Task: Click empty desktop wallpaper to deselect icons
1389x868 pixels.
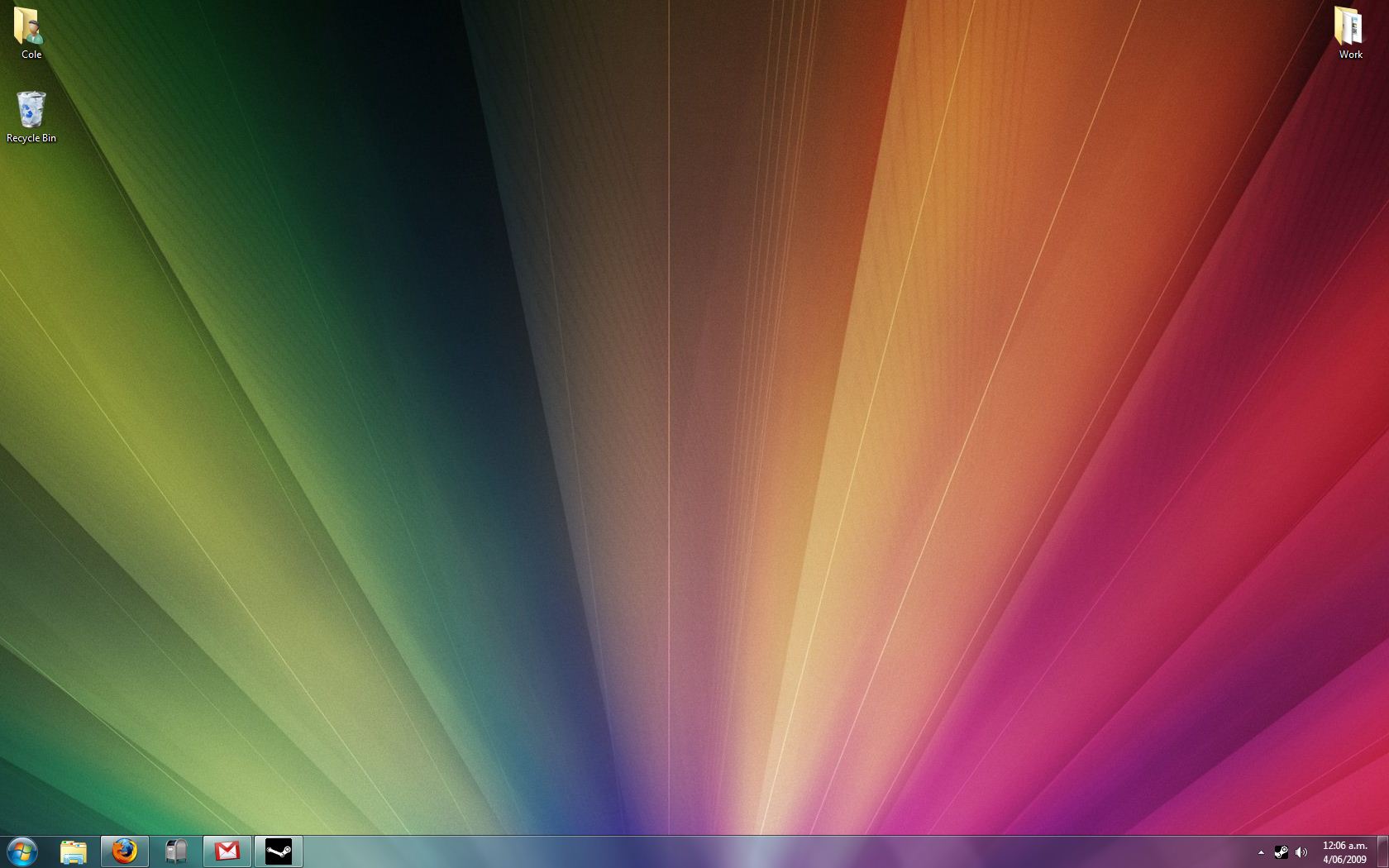Action: click(x=661, y=413)
